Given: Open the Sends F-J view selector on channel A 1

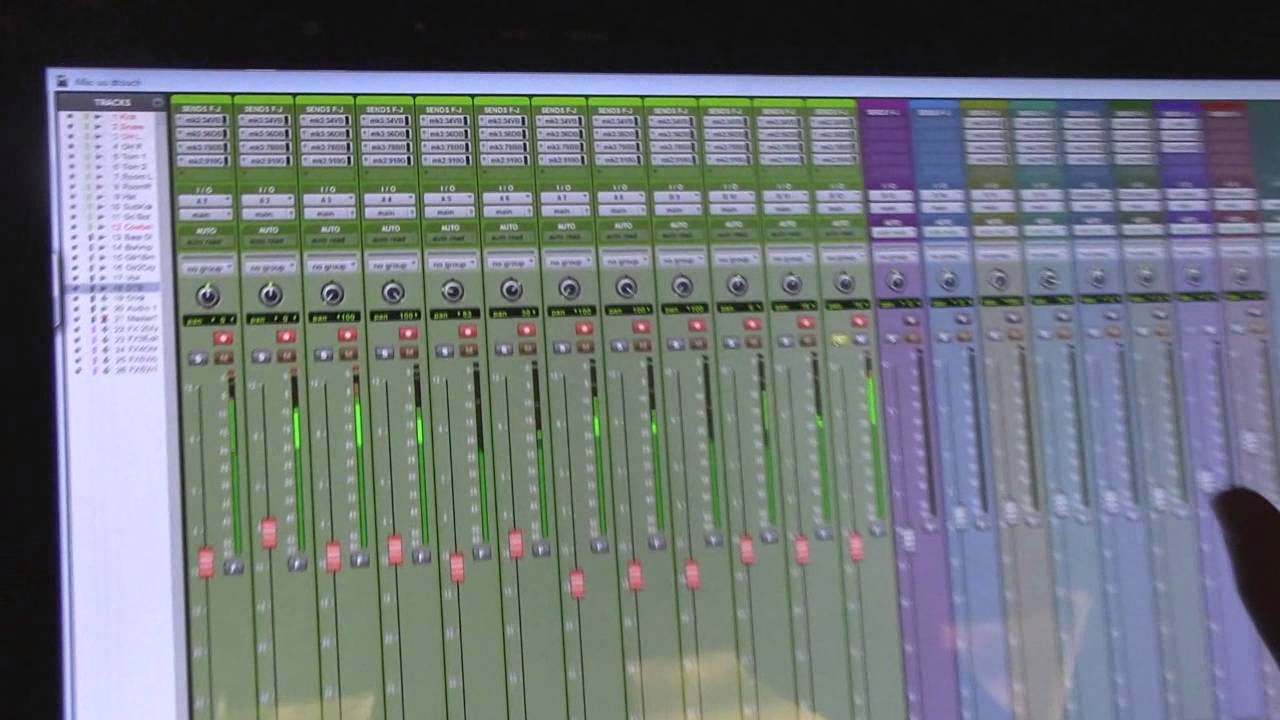Looking at the screenshot, I should [x=201, y=109].
